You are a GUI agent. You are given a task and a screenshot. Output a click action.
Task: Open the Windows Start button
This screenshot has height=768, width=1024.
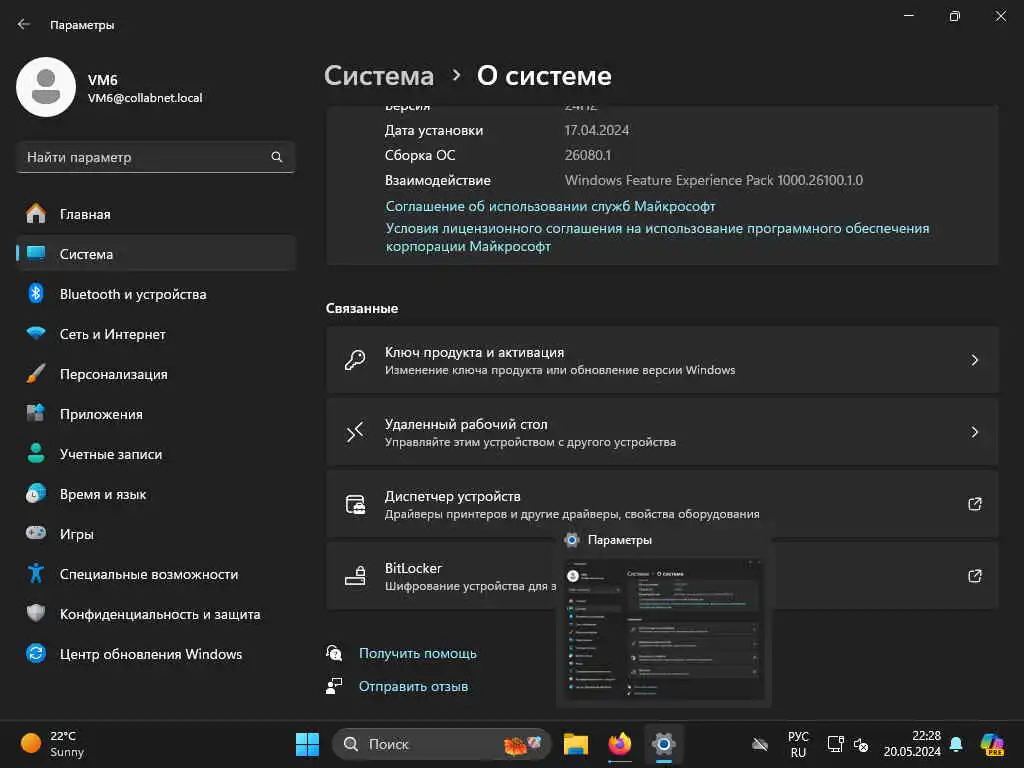pos(307,744)
